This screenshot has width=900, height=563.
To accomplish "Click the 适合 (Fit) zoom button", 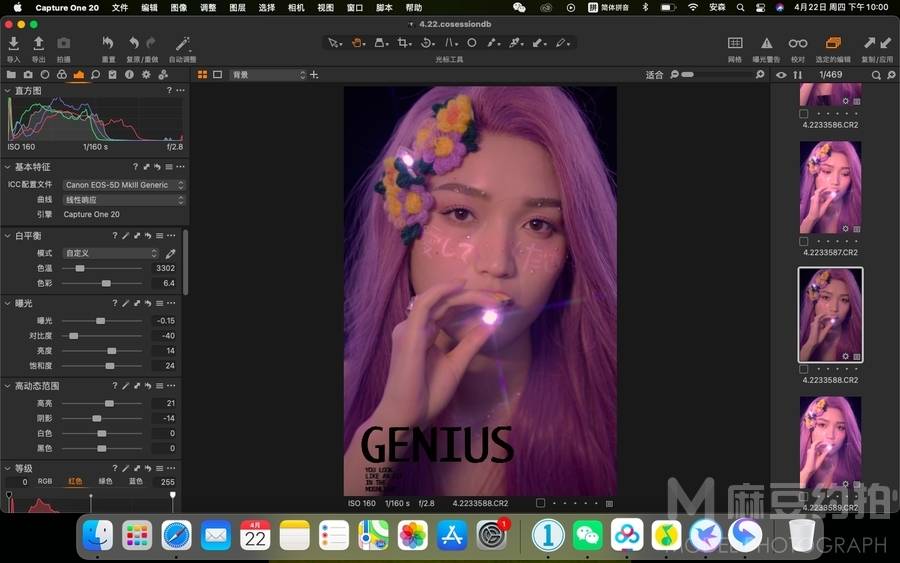I will (654, 75).
